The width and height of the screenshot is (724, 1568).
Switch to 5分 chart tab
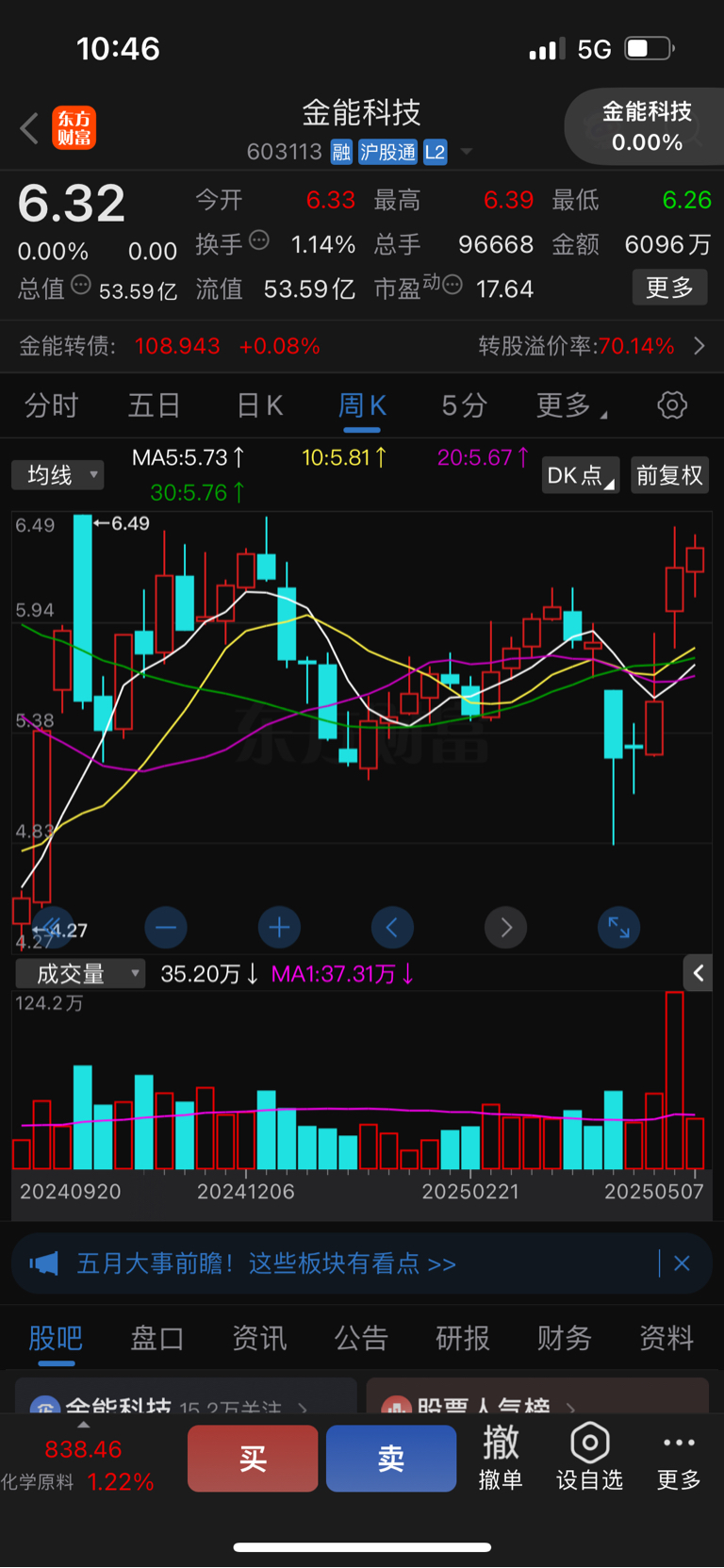[x=465, y=405]
